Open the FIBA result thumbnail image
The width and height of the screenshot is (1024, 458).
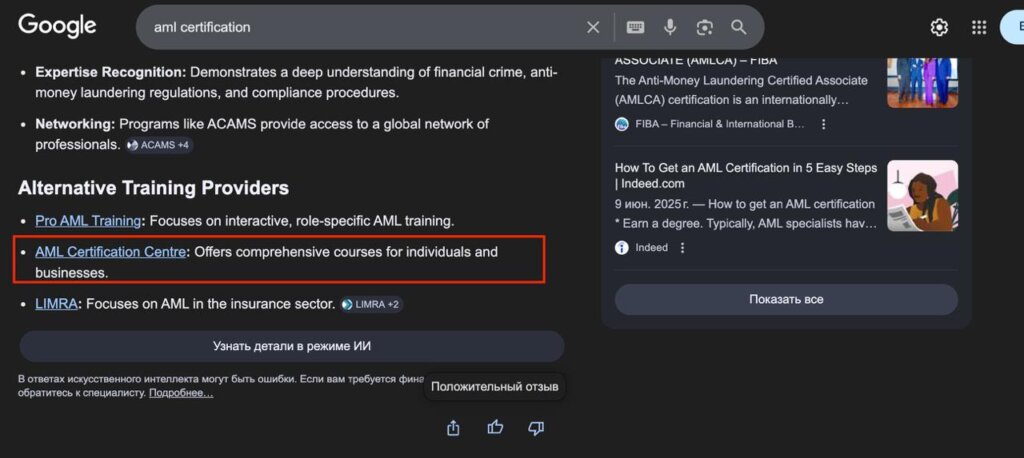[x=922, y=83]
